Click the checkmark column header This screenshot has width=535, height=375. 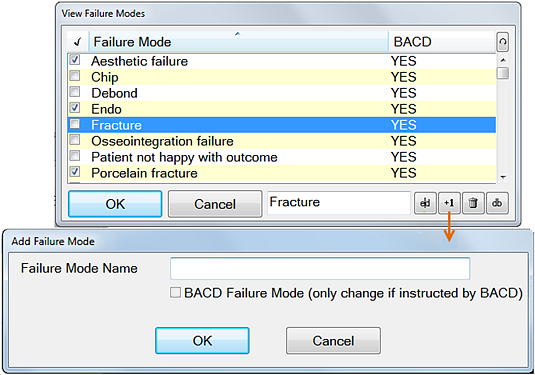coord(78,42)
